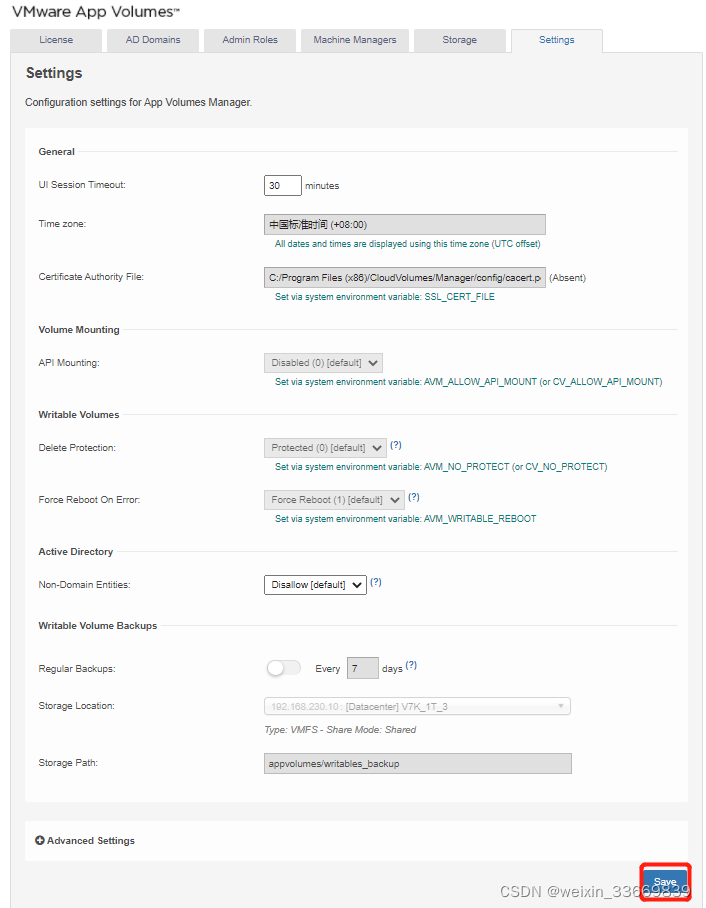706x908 pixels.
Task: Open the API Mounting dropdown
Action: (x=323, y=363)
